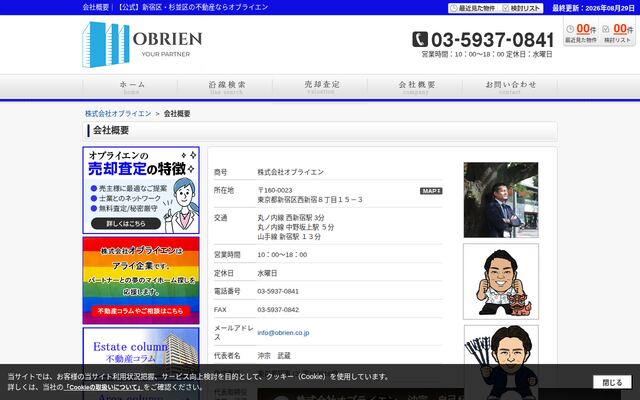Click 山手線 新宿駅 13分 text
The height and width of the screenshot is (400, 640).
click(x=289, y=237)
